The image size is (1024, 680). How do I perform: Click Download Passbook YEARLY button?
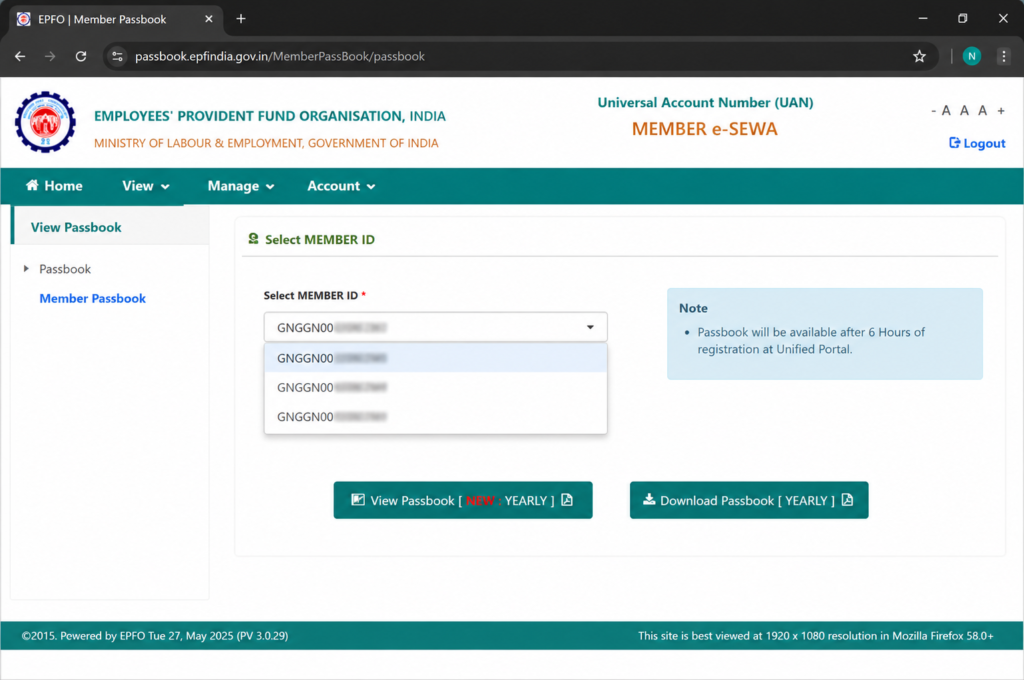click(749, 500)
